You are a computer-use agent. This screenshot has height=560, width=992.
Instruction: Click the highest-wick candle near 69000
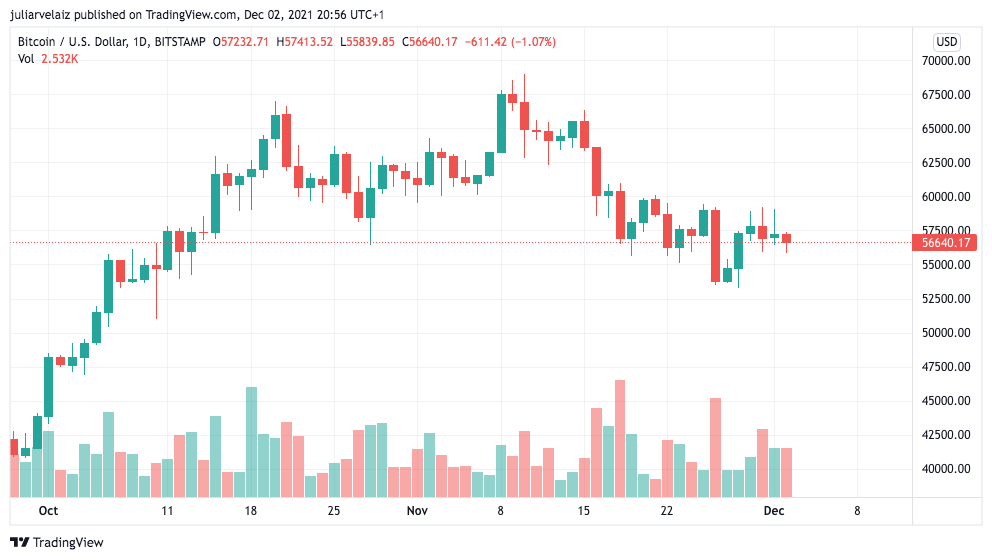pos(524,116)
